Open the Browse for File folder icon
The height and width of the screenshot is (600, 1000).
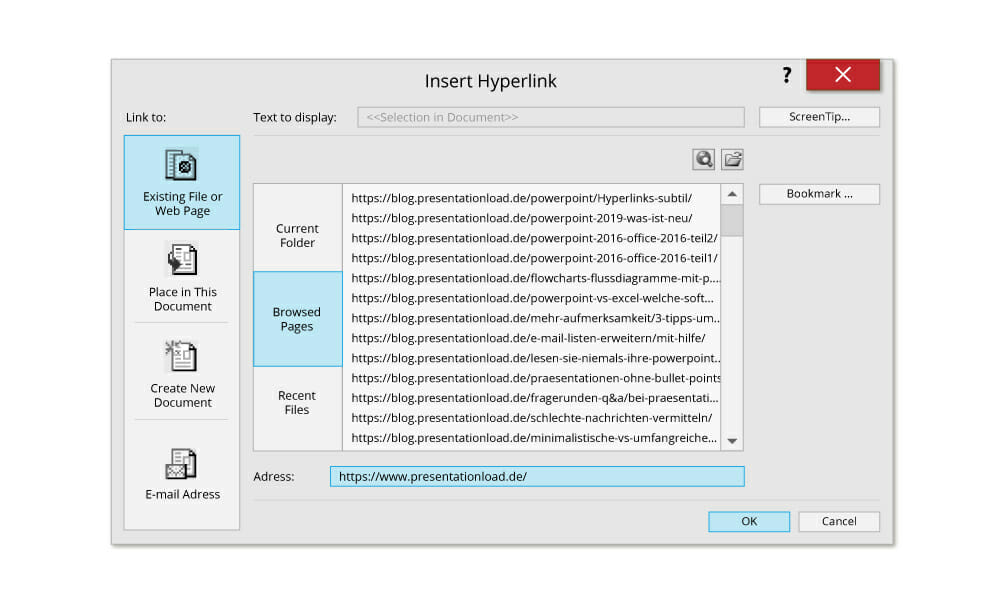(x=732, y=159)
